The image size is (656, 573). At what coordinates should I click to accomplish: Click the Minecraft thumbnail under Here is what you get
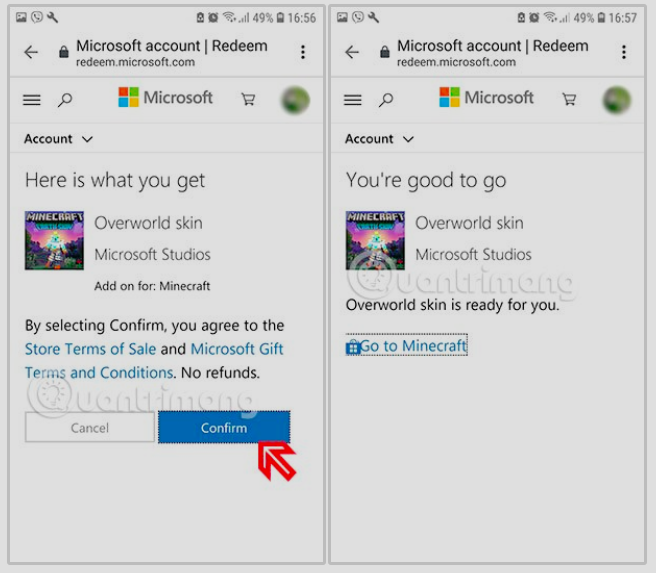54,240
